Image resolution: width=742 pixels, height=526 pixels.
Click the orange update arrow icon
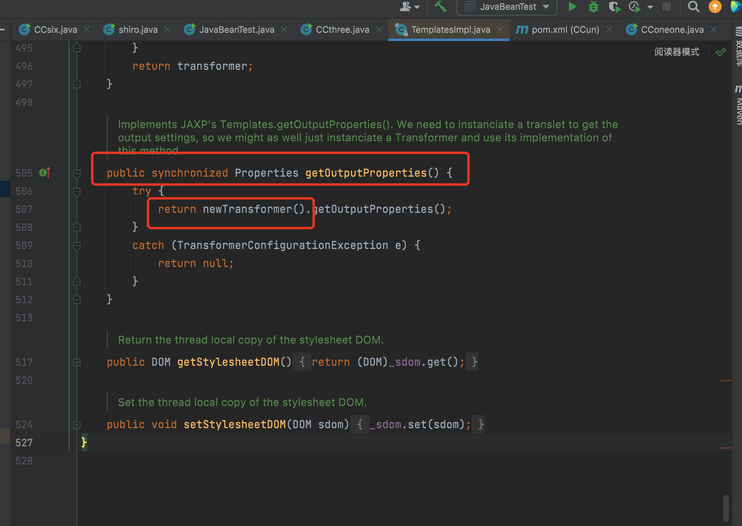(715, 7)
